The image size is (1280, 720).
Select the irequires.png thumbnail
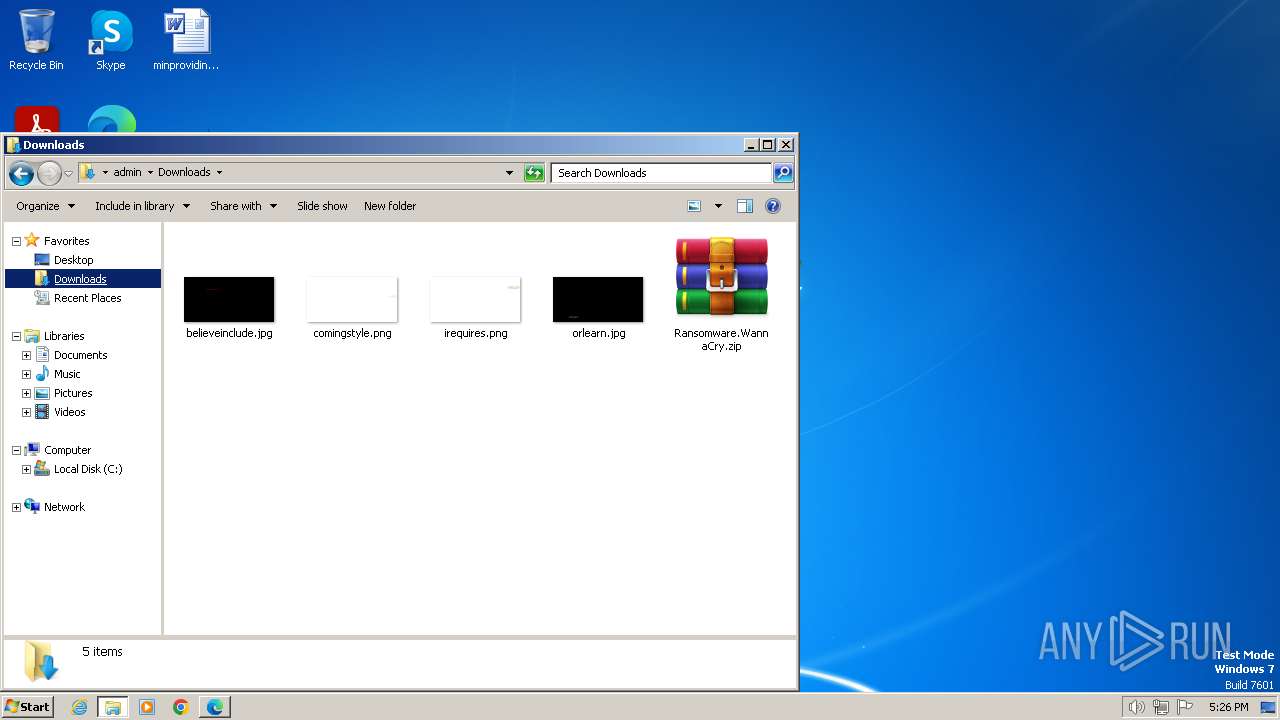475,300
